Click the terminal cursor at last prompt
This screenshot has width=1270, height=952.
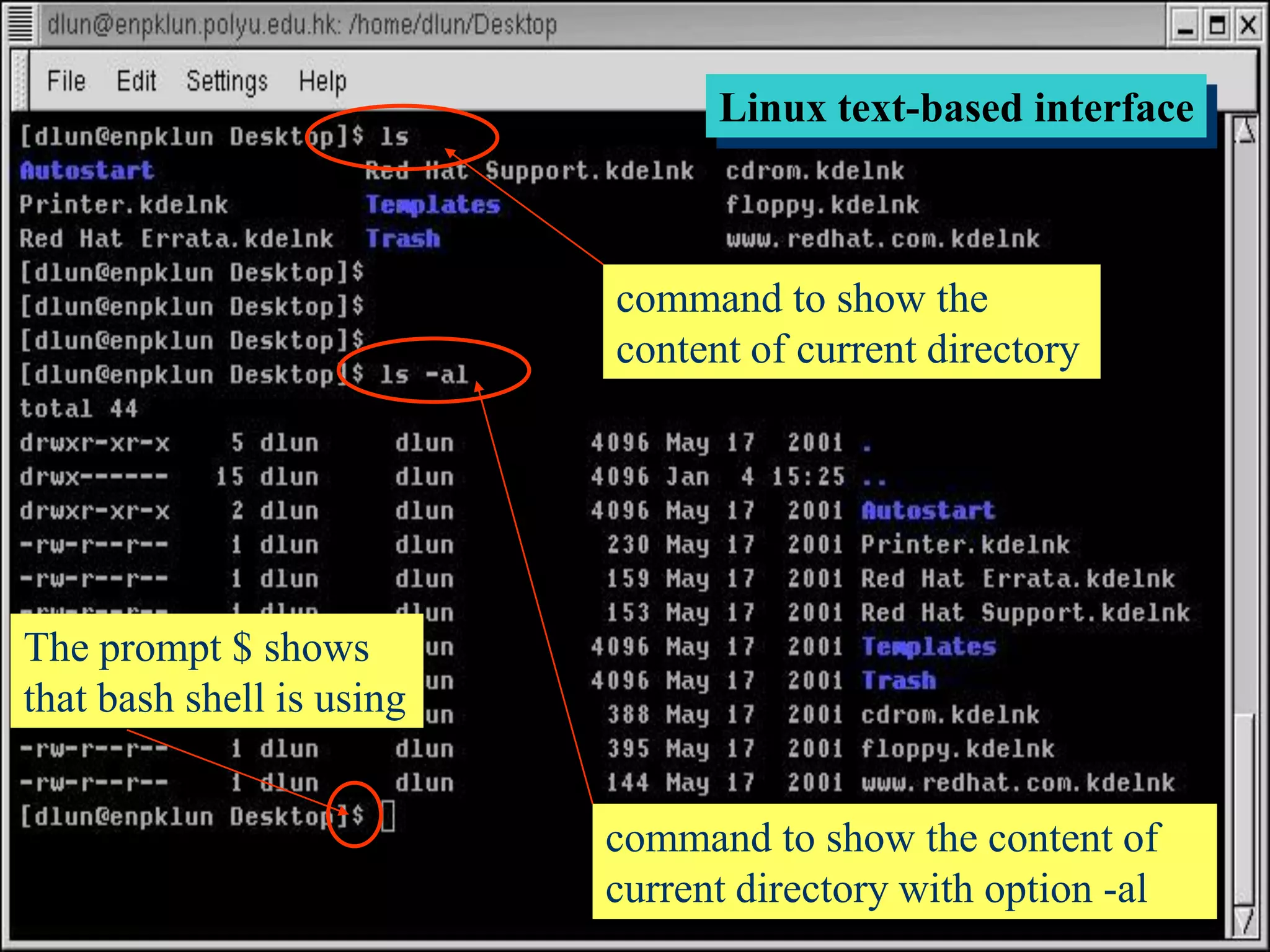(388, 816)
